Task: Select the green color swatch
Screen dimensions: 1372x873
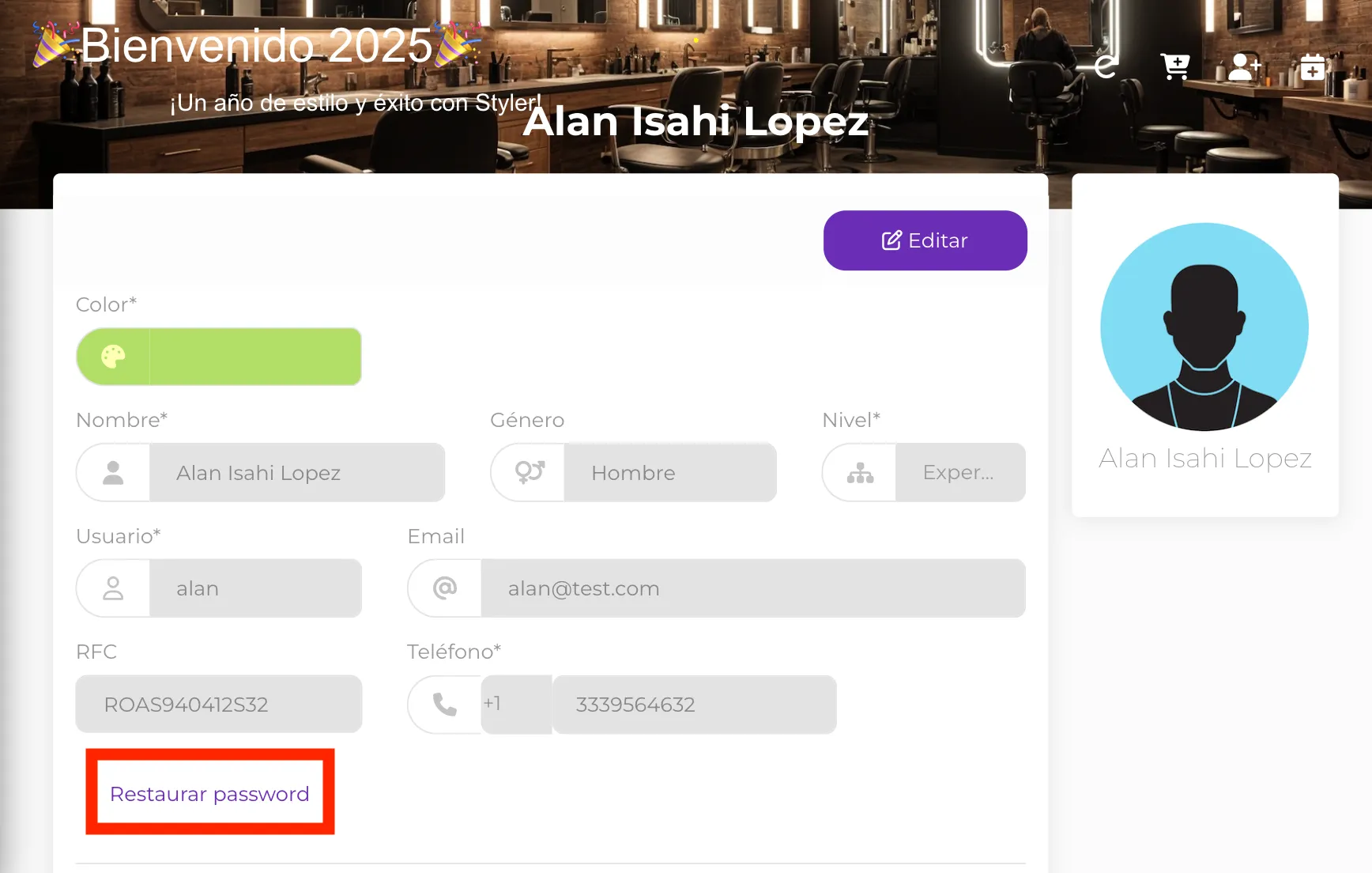Action: coord(253,357)
